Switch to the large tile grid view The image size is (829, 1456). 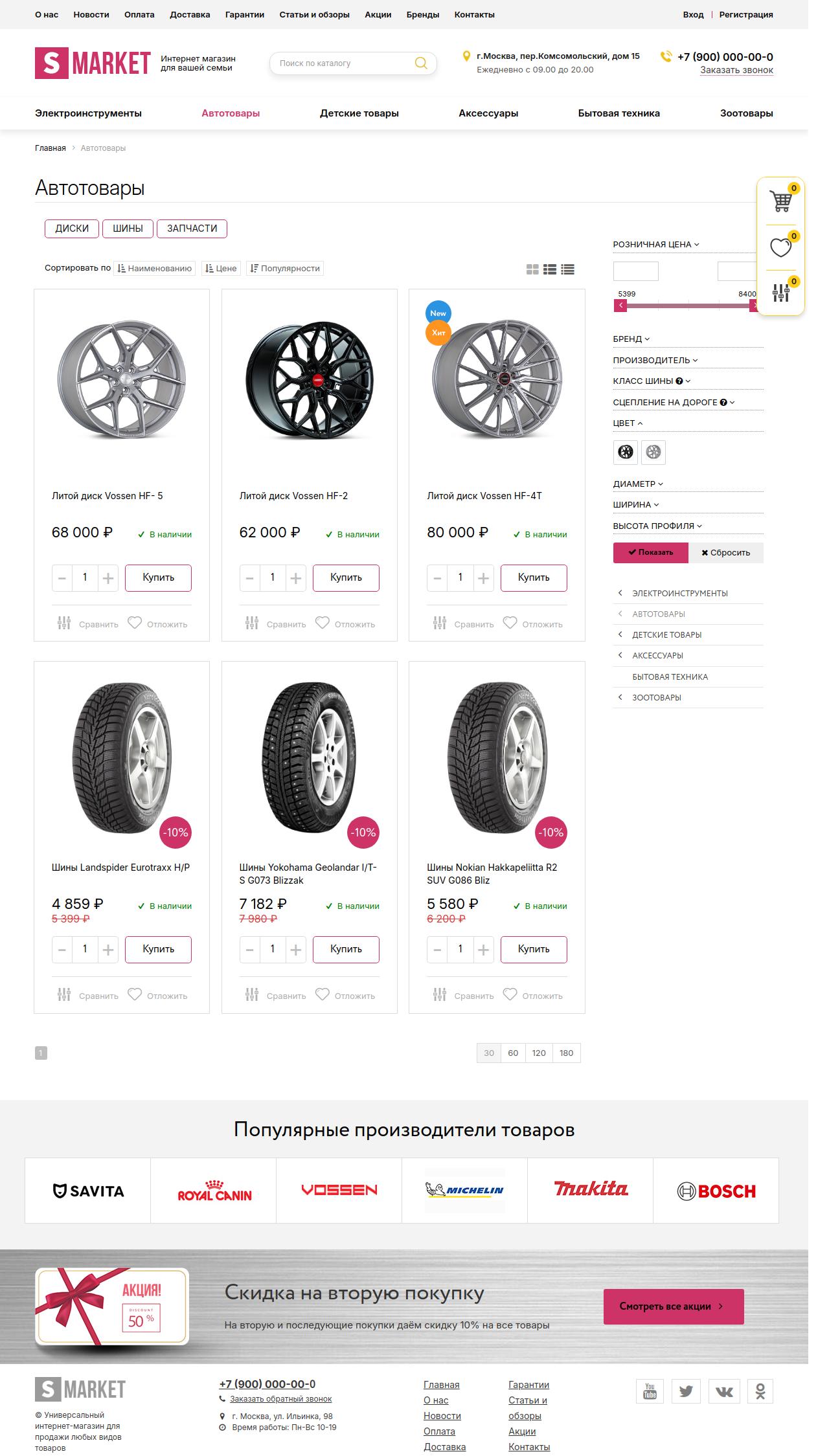pos(533,269)
